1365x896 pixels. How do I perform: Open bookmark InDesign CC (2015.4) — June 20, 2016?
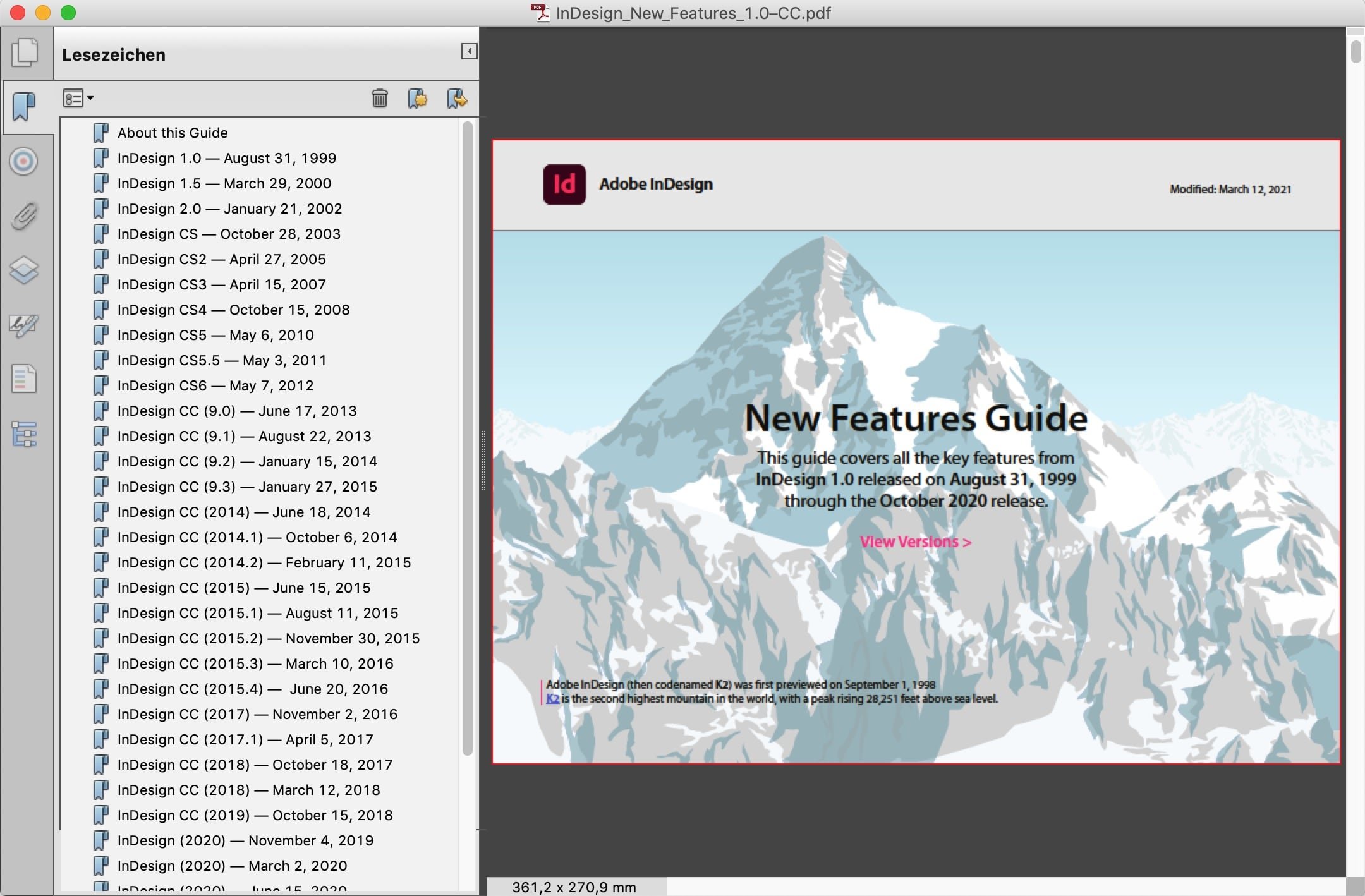(253, 689)
